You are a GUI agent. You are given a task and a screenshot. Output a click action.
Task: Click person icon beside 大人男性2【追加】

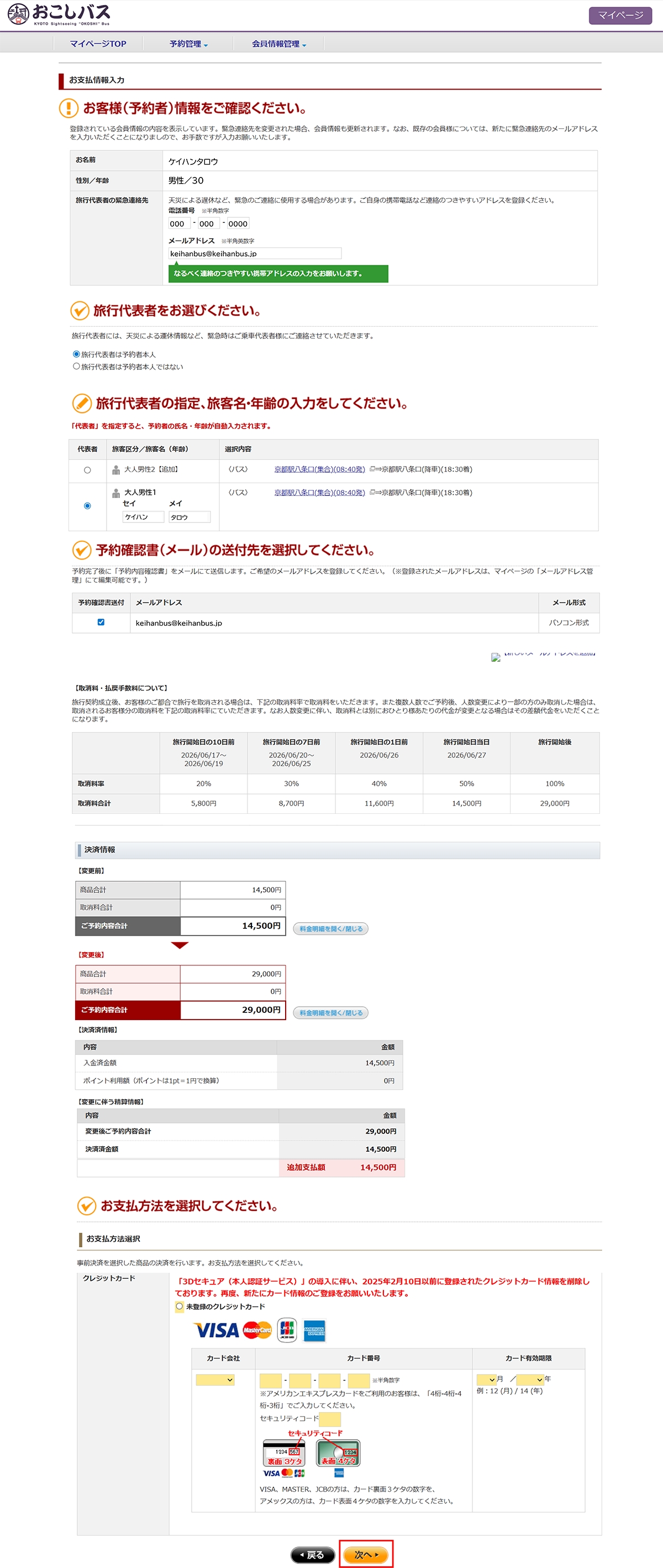[x=116, y=470]
